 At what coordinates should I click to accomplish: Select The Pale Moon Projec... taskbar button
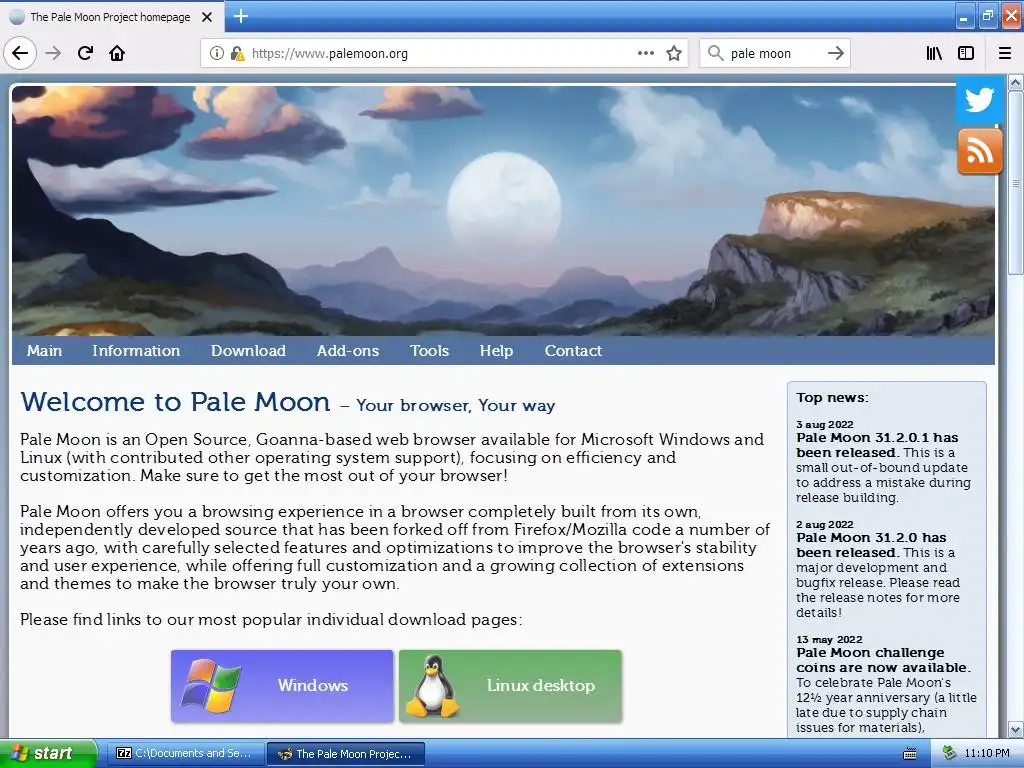point(345,754)
